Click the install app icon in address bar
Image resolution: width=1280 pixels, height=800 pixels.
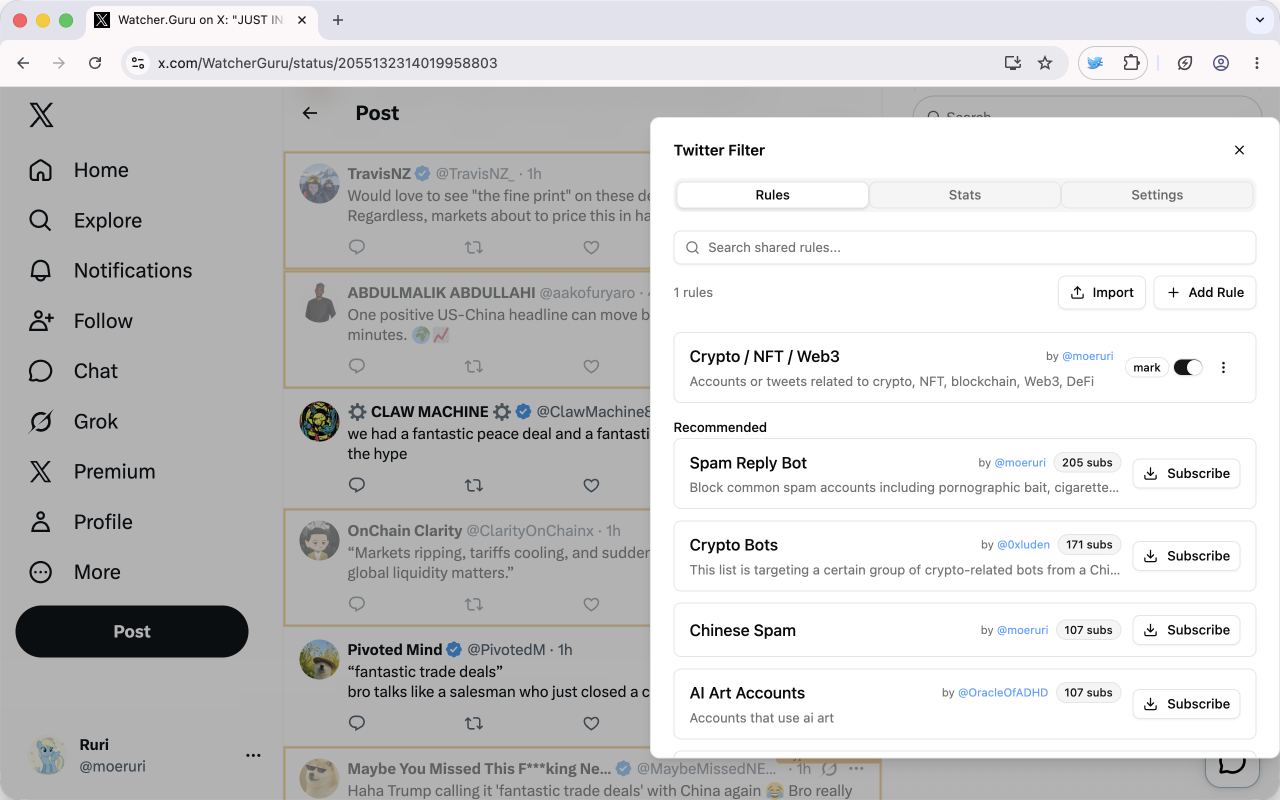(1013, 63)
